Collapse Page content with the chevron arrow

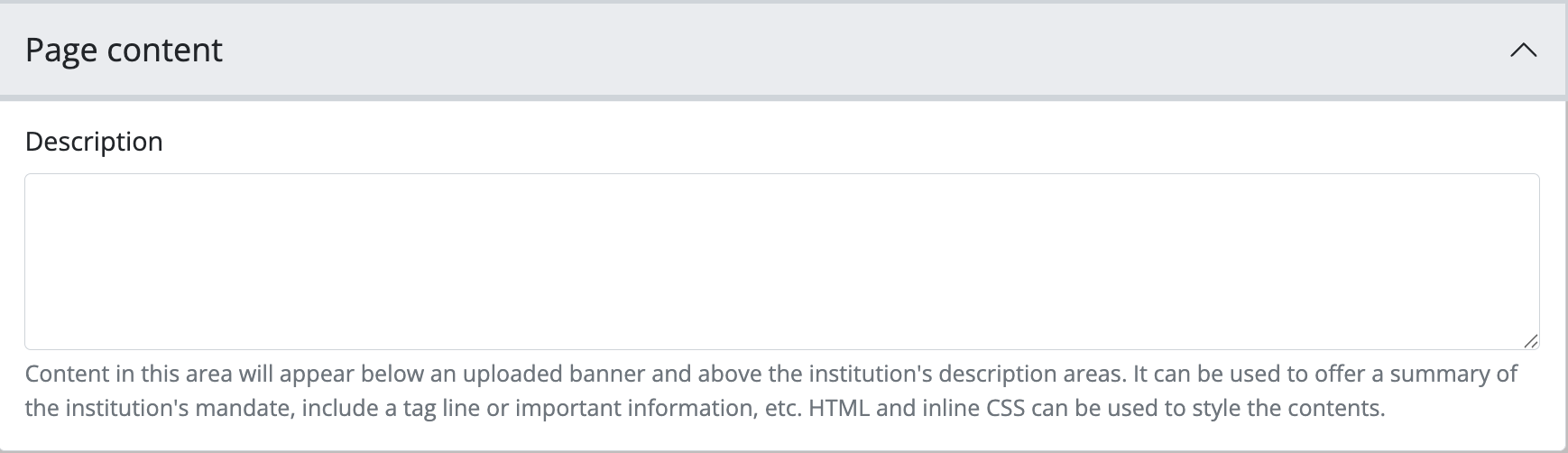pyautogui.click(x=1523, y=51)
